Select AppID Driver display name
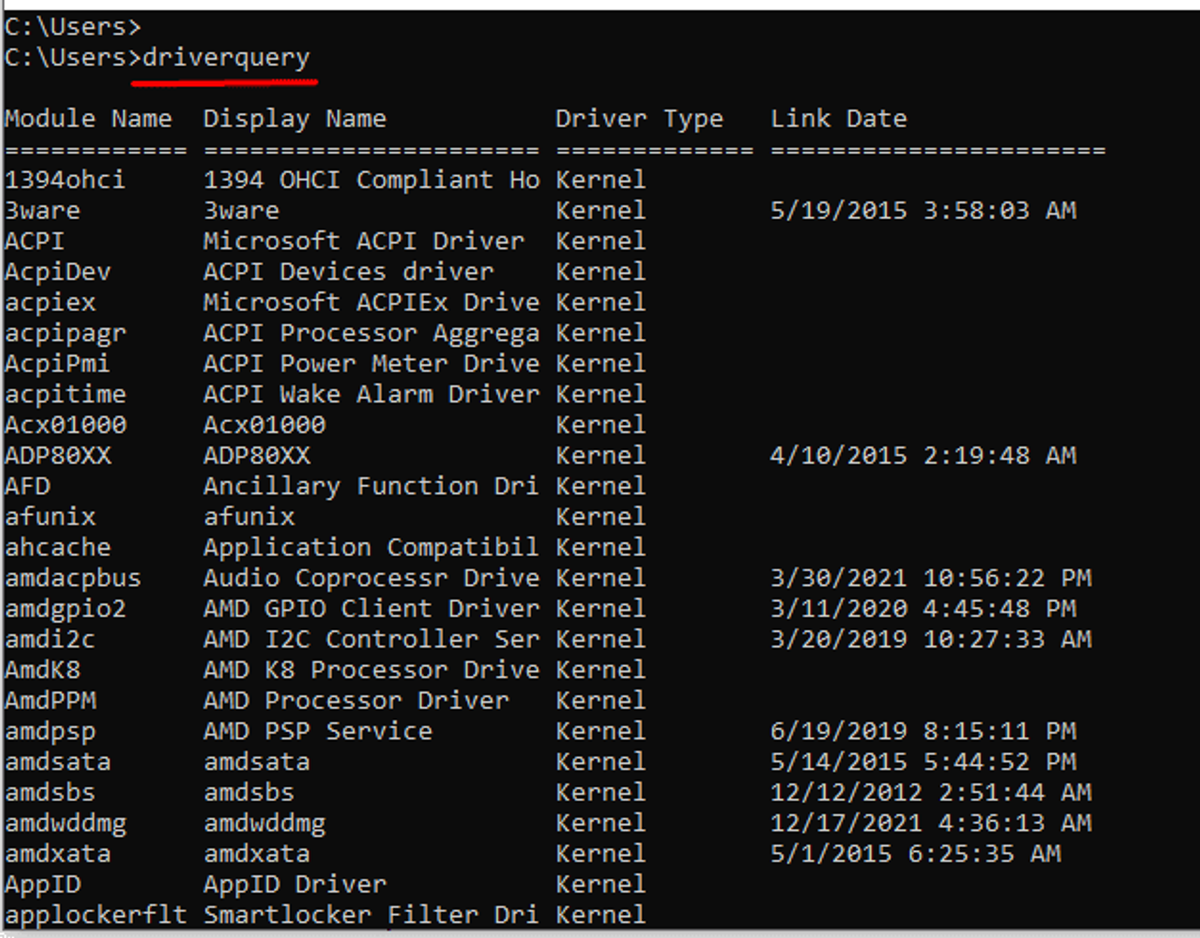The image size is (1200, 938). coord(294,885)
